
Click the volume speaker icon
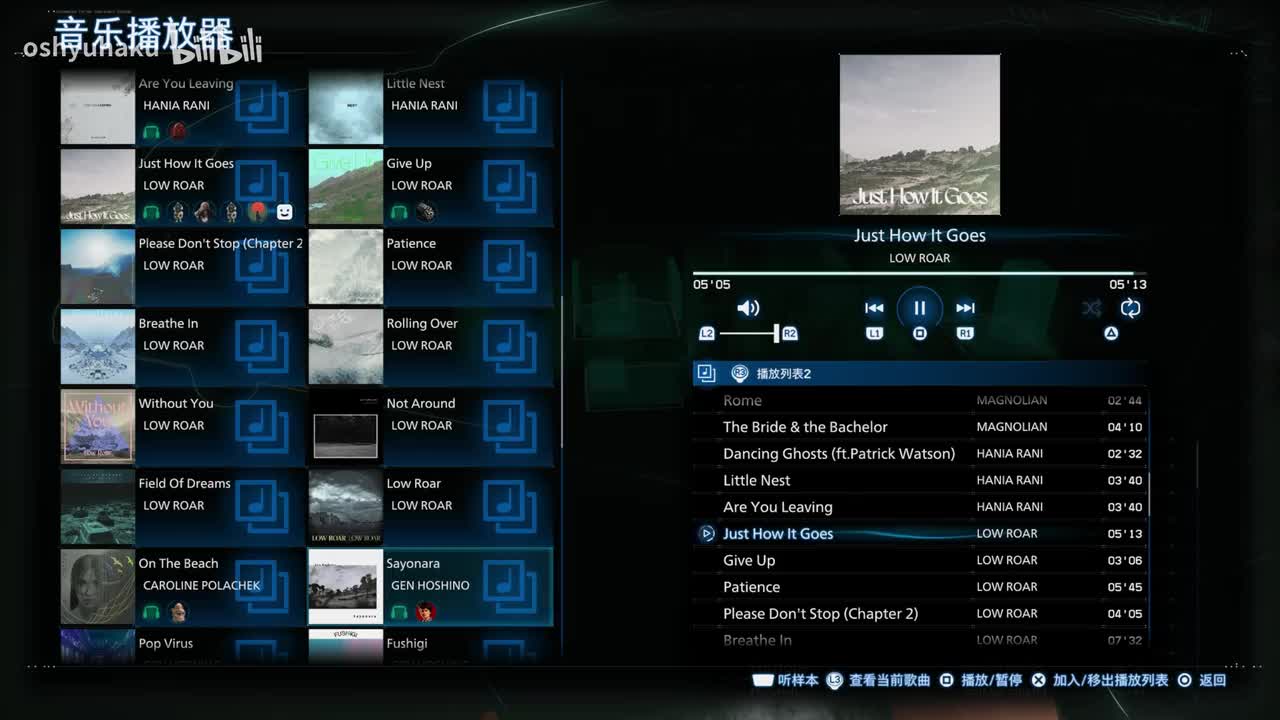click(x=748, y=308)
